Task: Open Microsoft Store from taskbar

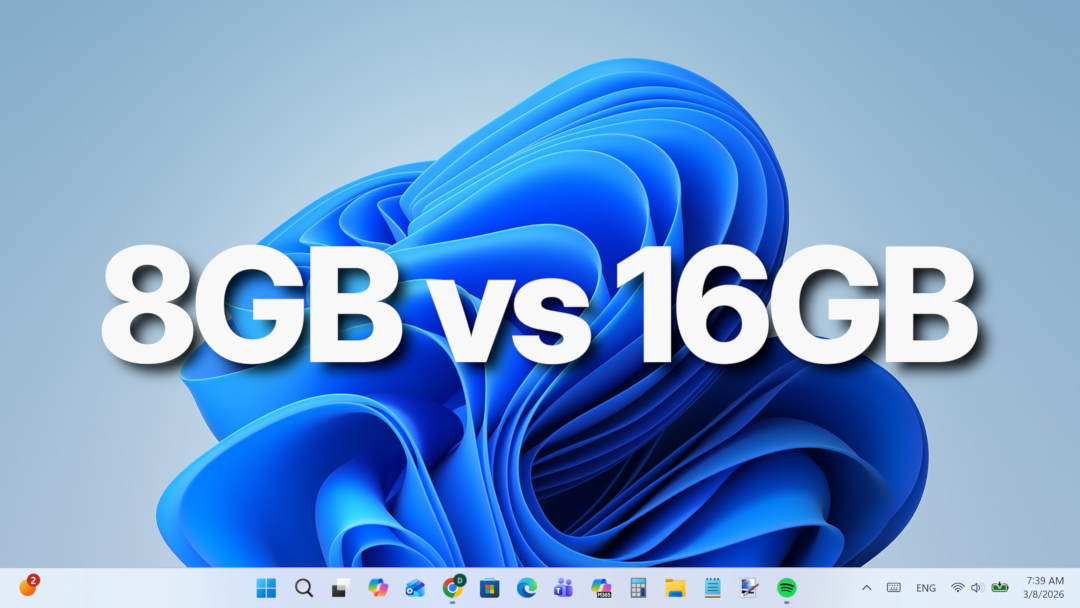Action: (x=490, y=588)
